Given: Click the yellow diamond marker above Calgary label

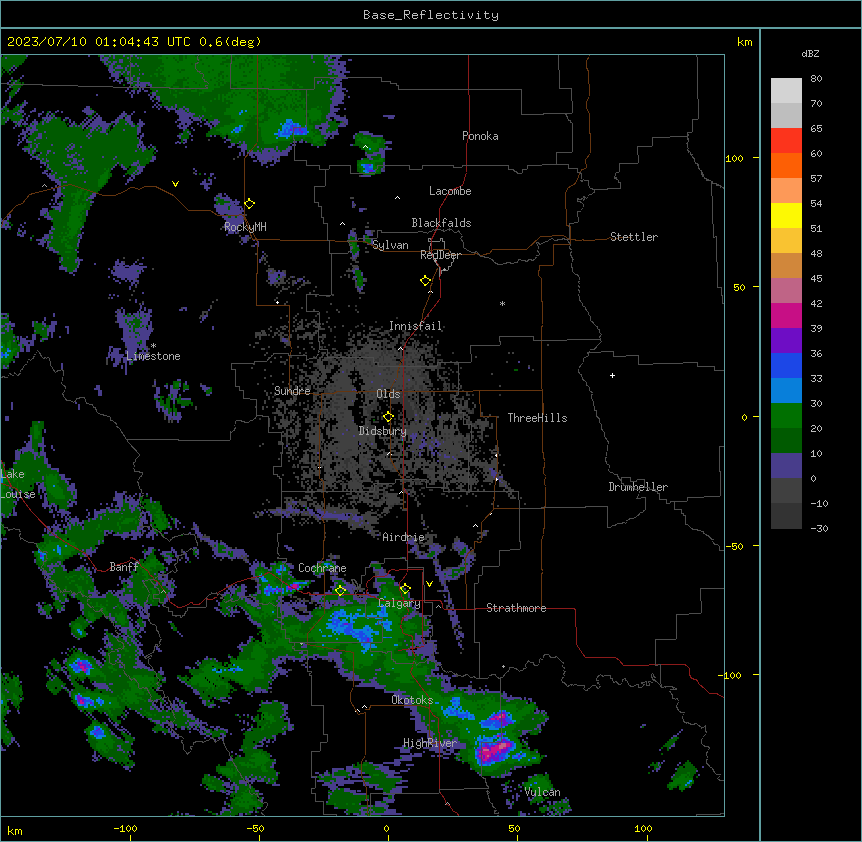Looking at the screenshot, I should pyautogui.click(x=405, y=589).
